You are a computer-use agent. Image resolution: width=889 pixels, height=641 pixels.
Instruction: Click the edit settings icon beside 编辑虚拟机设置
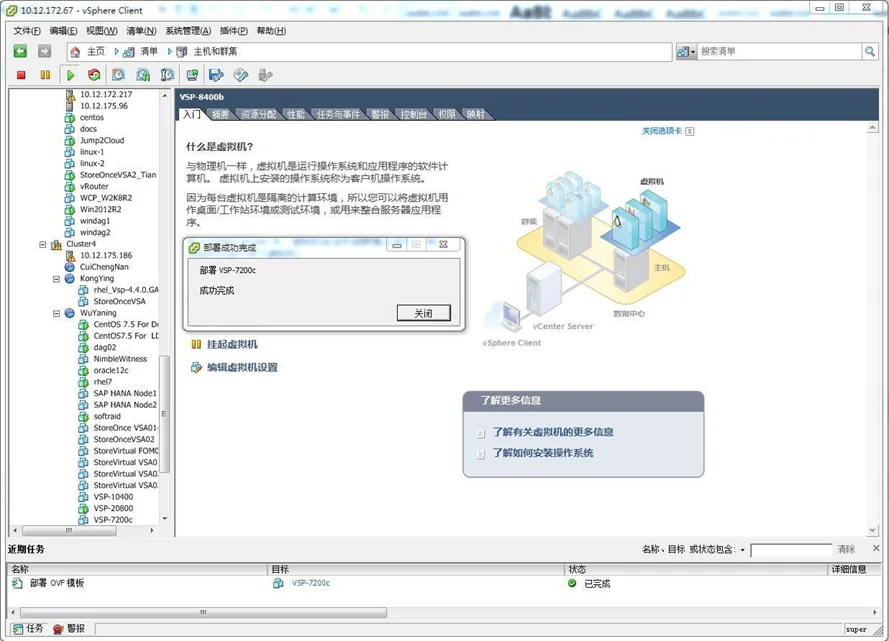point(196,367)
